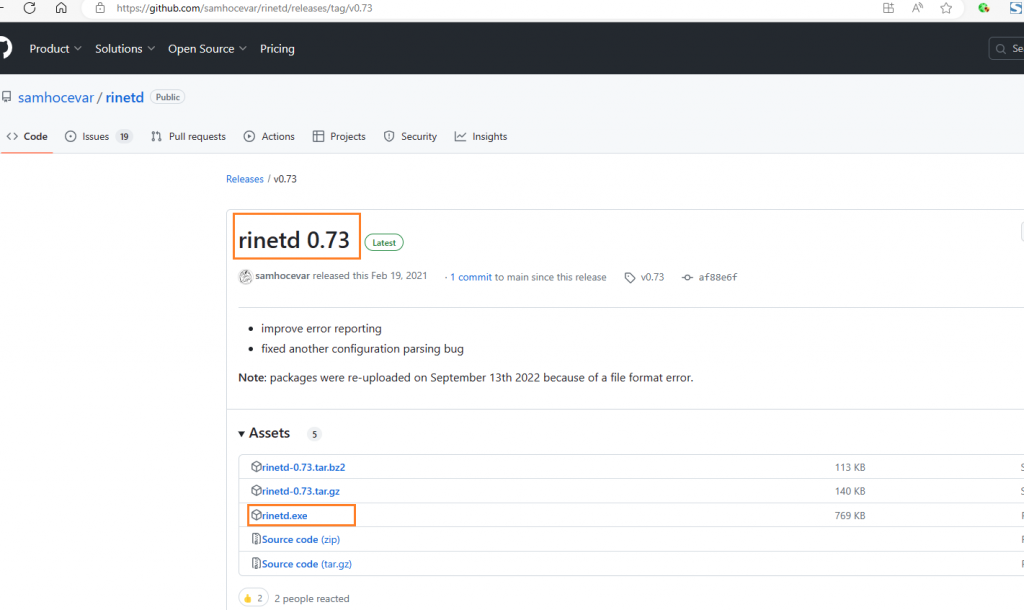Bookmark page with the star icon
Screen dimensions: 1024x610
[x=946, y=8]
